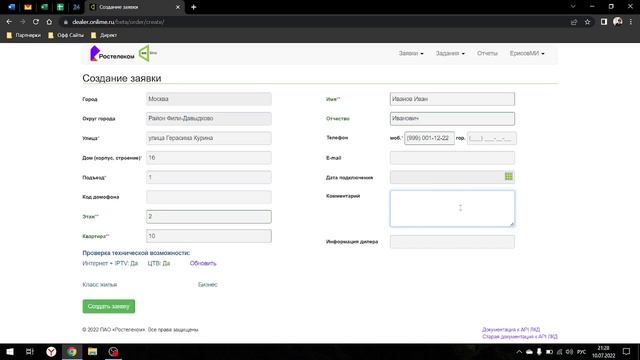Click the Информация дилера input field
This screenshot has height=360, width=640.
452,242
